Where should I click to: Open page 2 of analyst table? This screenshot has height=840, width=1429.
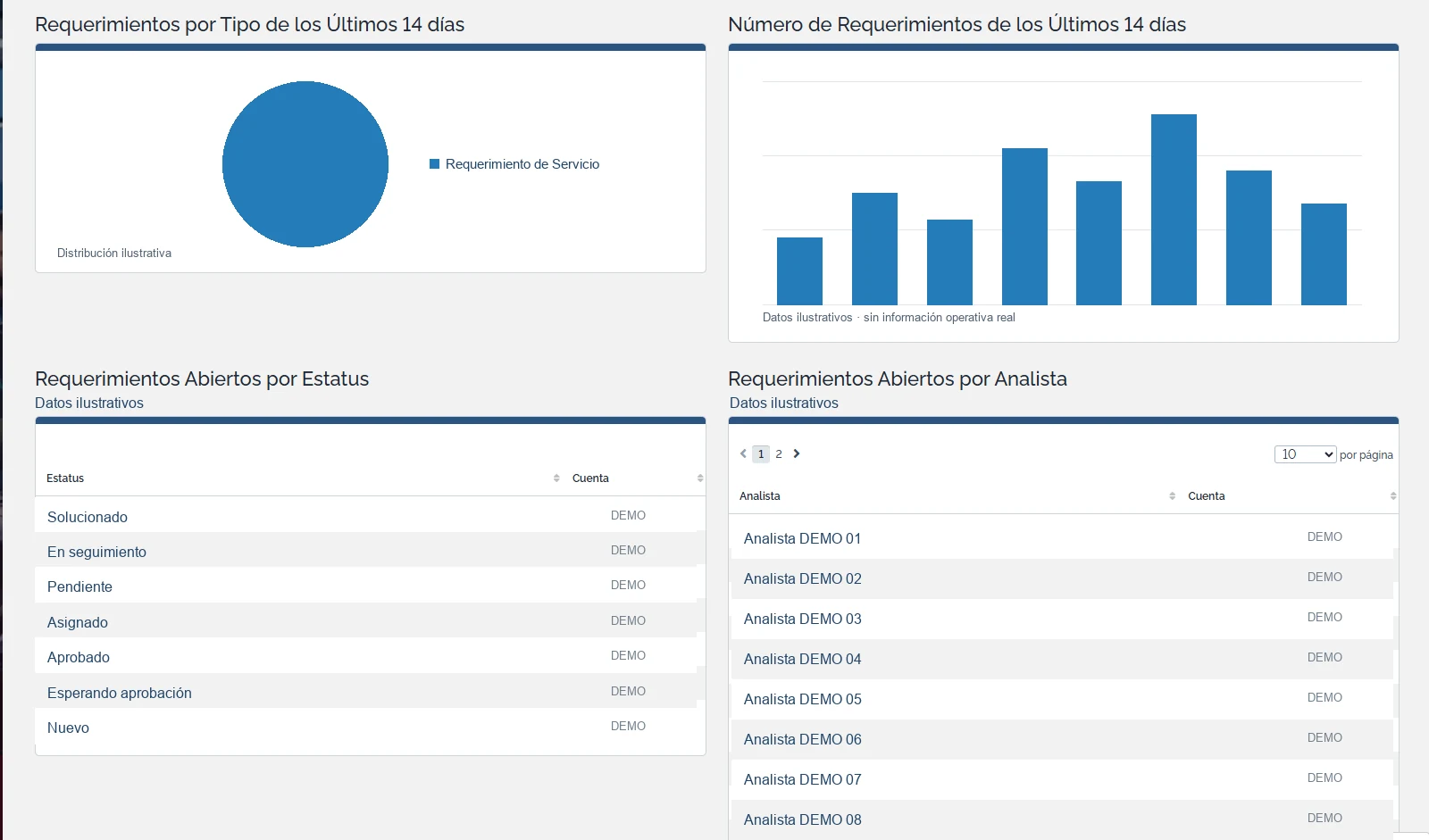(x=779, y=453)
